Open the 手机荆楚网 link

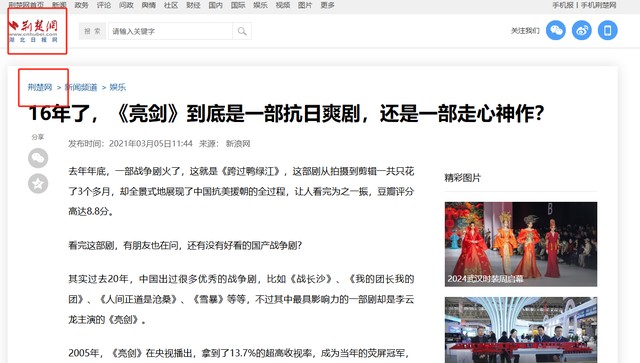(598, 5)
